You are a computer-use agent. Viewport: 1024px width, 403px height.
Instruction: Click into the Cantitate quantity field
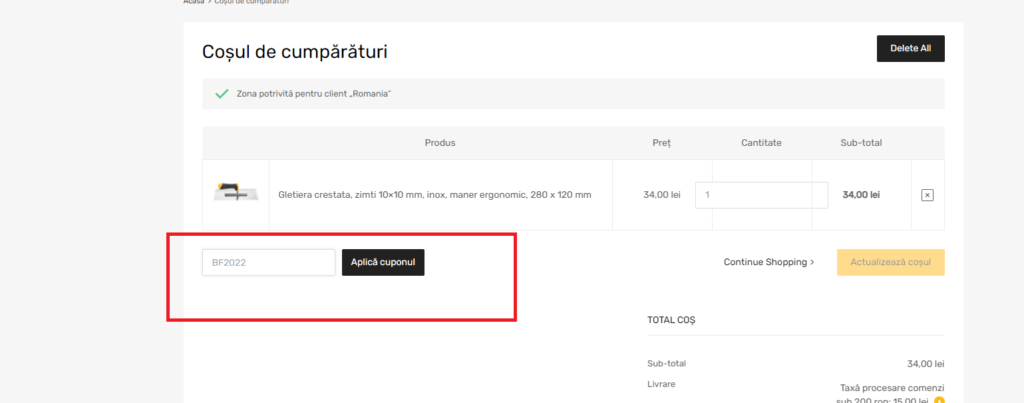761,195
